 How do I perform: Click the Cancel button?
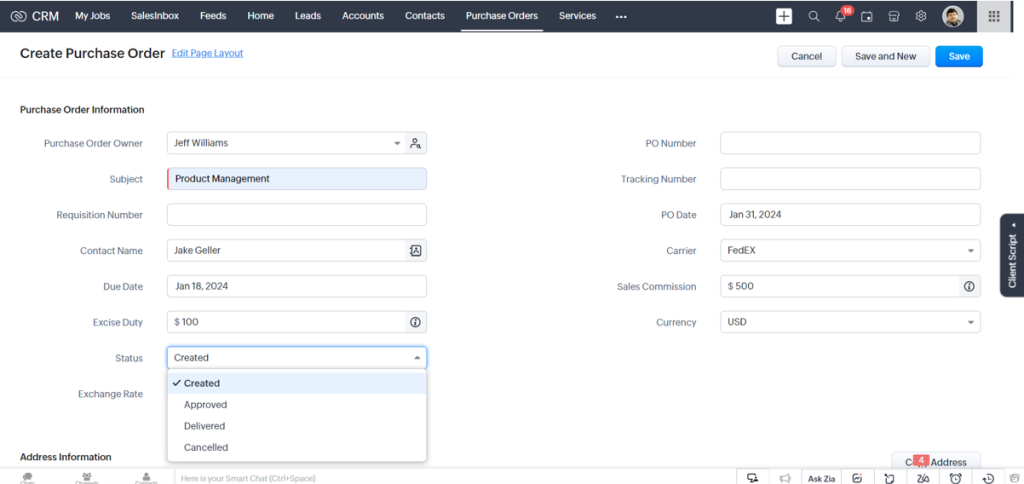807,56
